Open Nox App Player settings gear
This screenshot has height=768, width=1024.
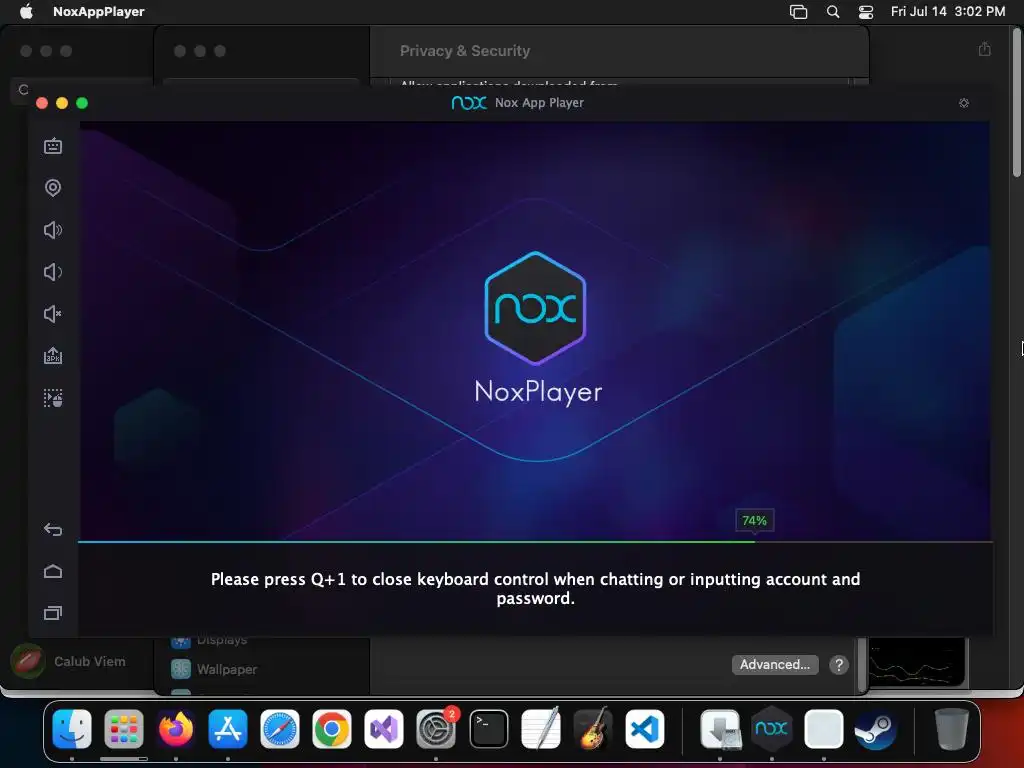964,103
